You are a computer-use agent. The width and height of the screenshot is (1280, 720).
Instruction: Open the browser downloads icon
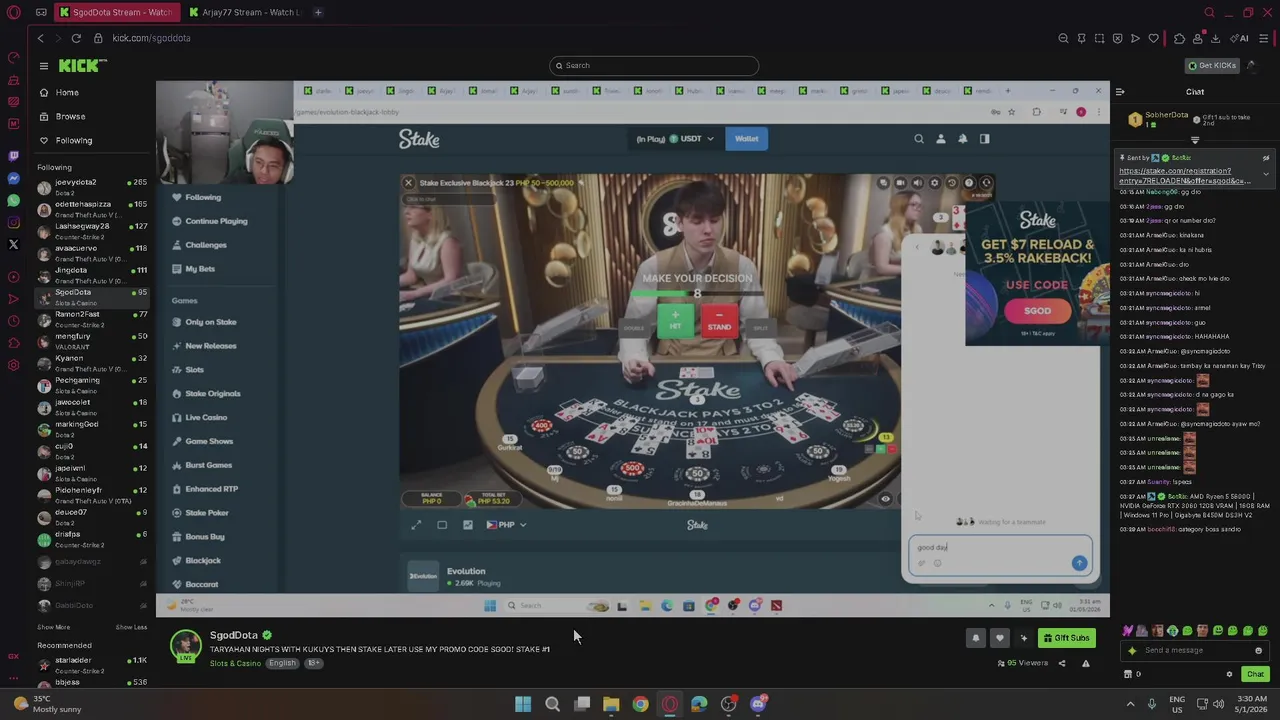pyautogui.click(x=1215, y=38)
